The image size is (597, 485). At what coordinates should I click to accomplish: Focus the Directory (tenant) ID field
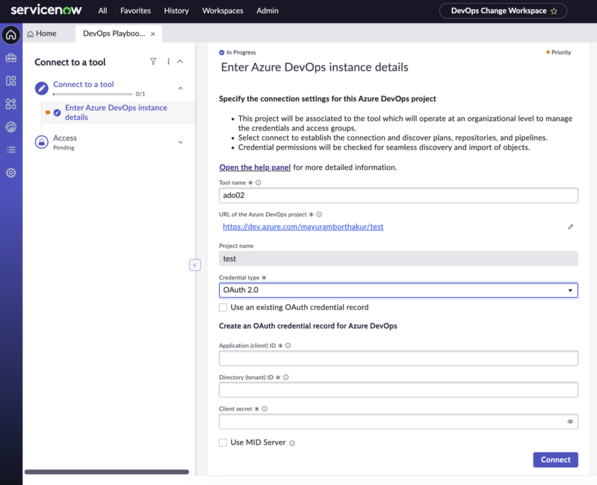[x=398, y=390]
